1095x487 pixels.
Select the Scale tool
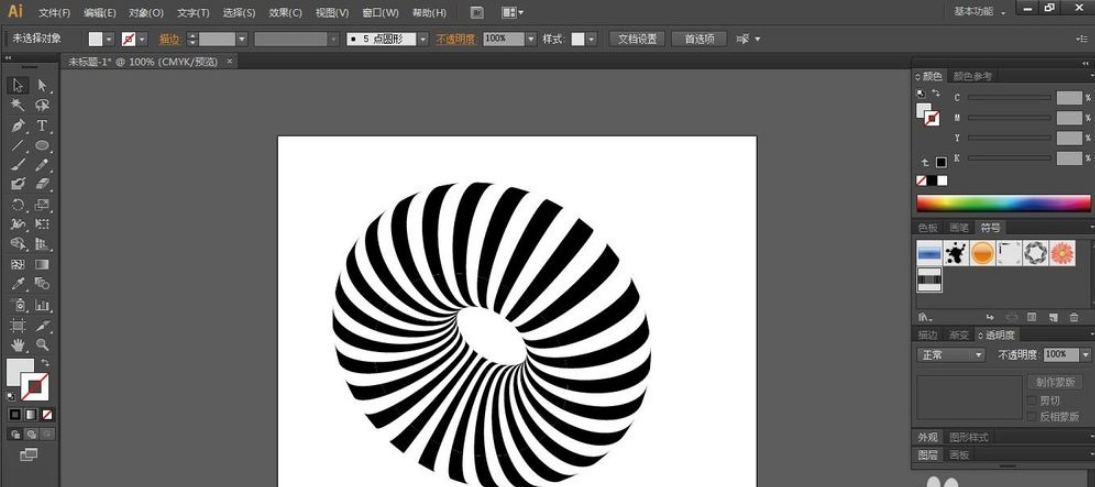click(x=43, y=205)
